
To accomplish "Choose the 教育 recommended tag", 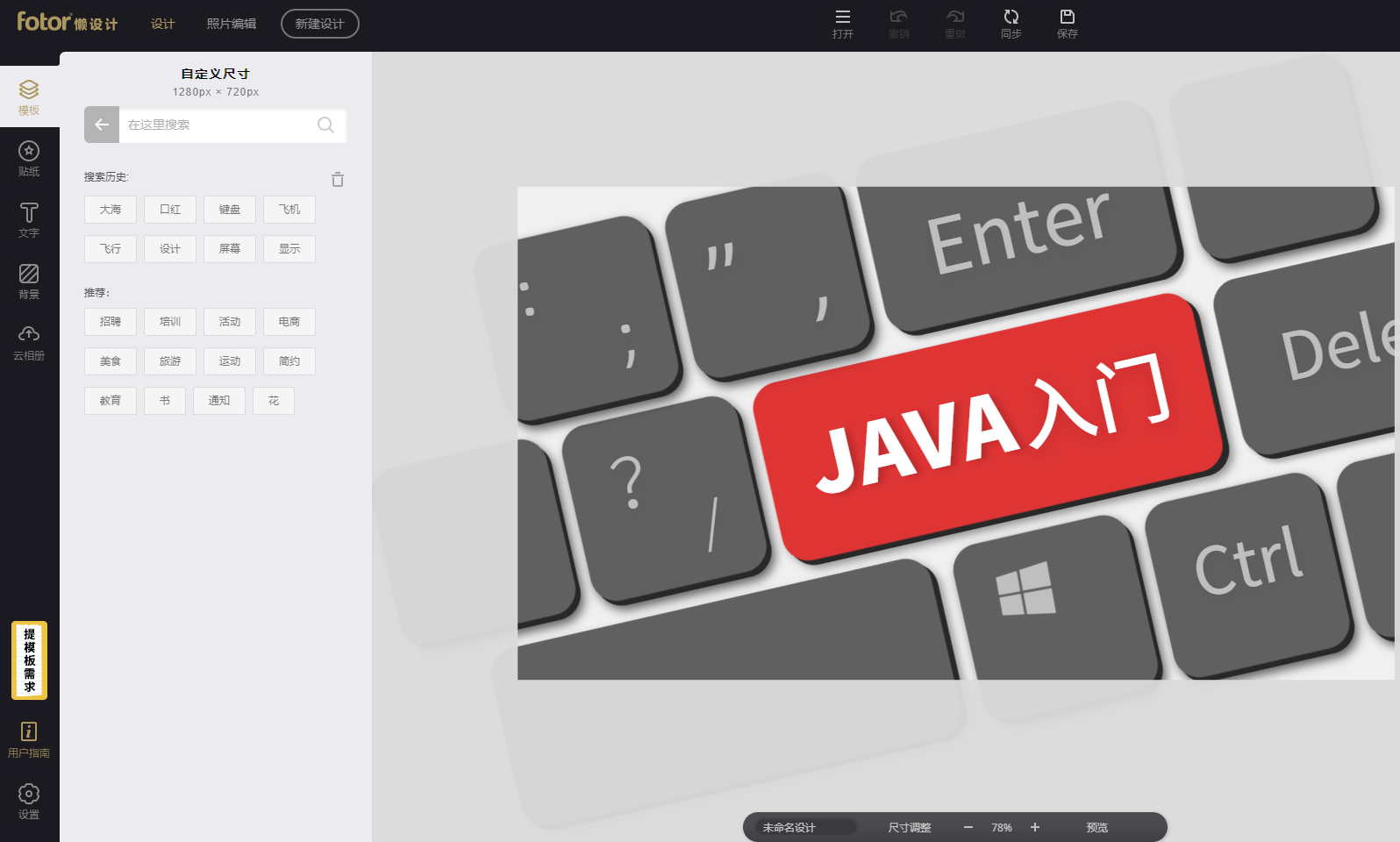I will click(x=111, y=401).
